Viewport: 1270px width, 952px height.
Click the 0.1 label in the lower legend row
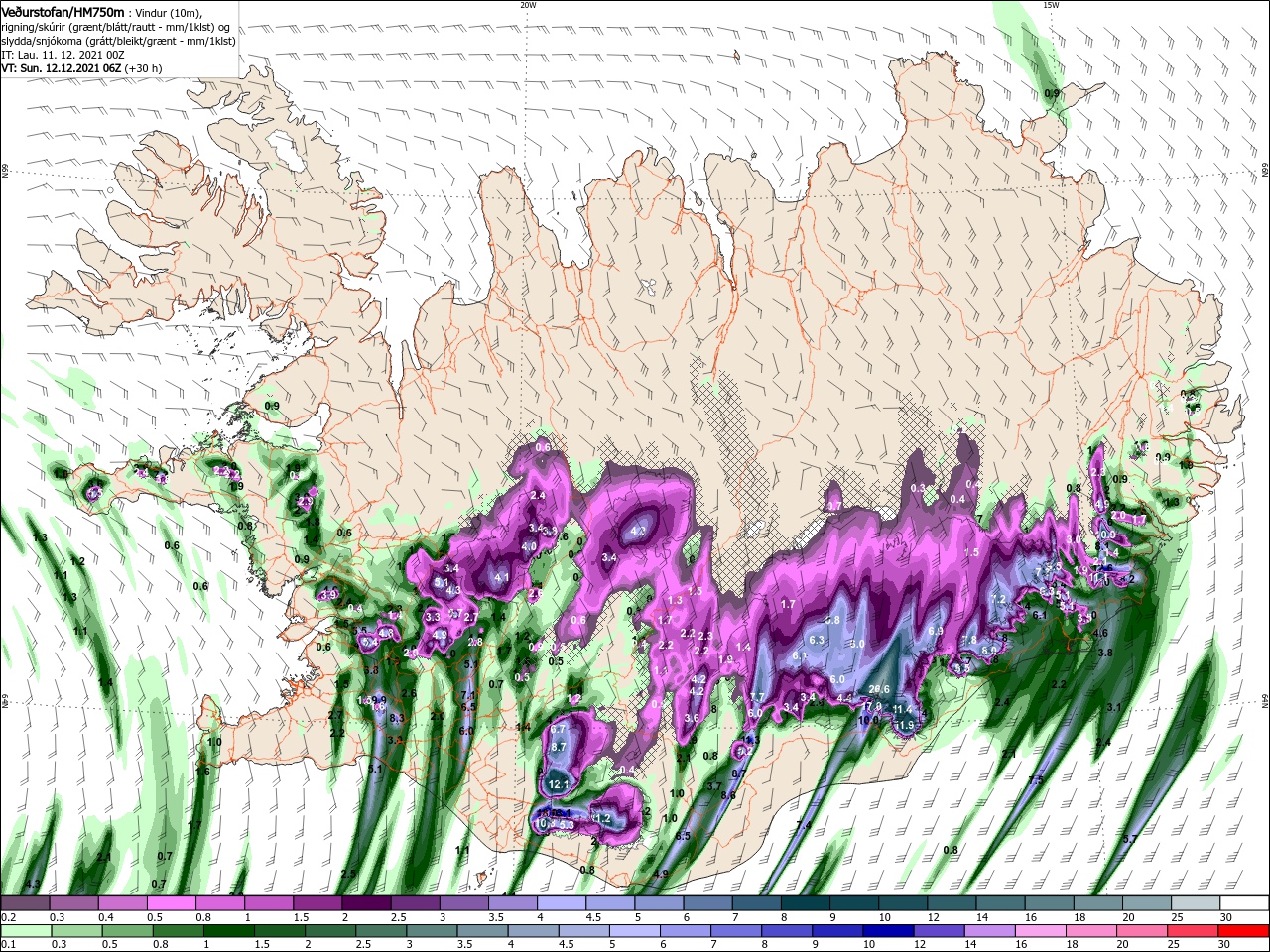pos(9,946)
